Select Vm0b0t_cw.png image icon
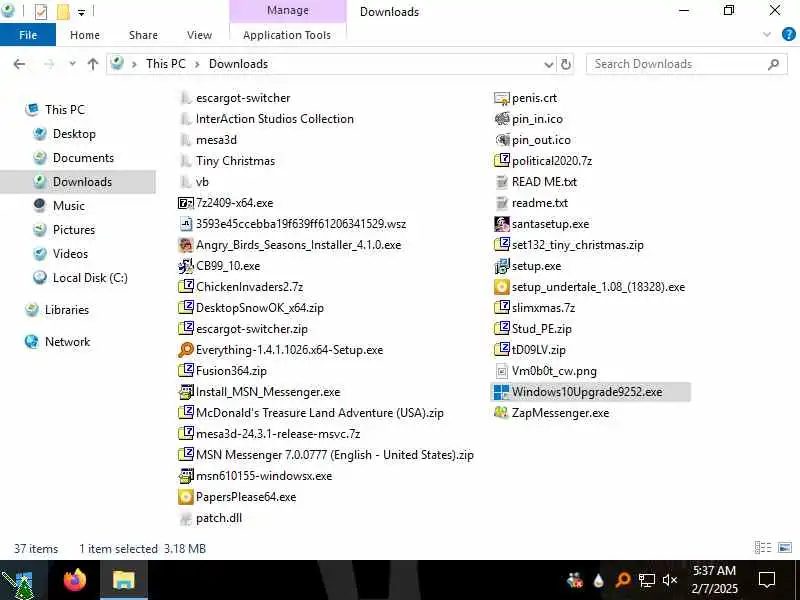 pos(502,371)
